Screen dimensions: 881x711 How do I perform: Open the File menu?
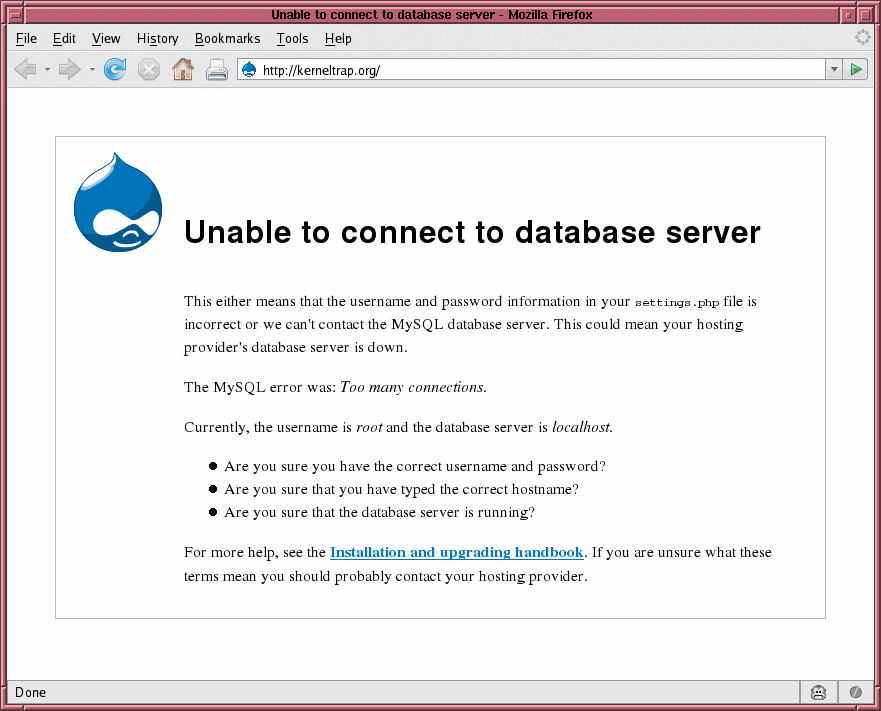click(26, 38)
